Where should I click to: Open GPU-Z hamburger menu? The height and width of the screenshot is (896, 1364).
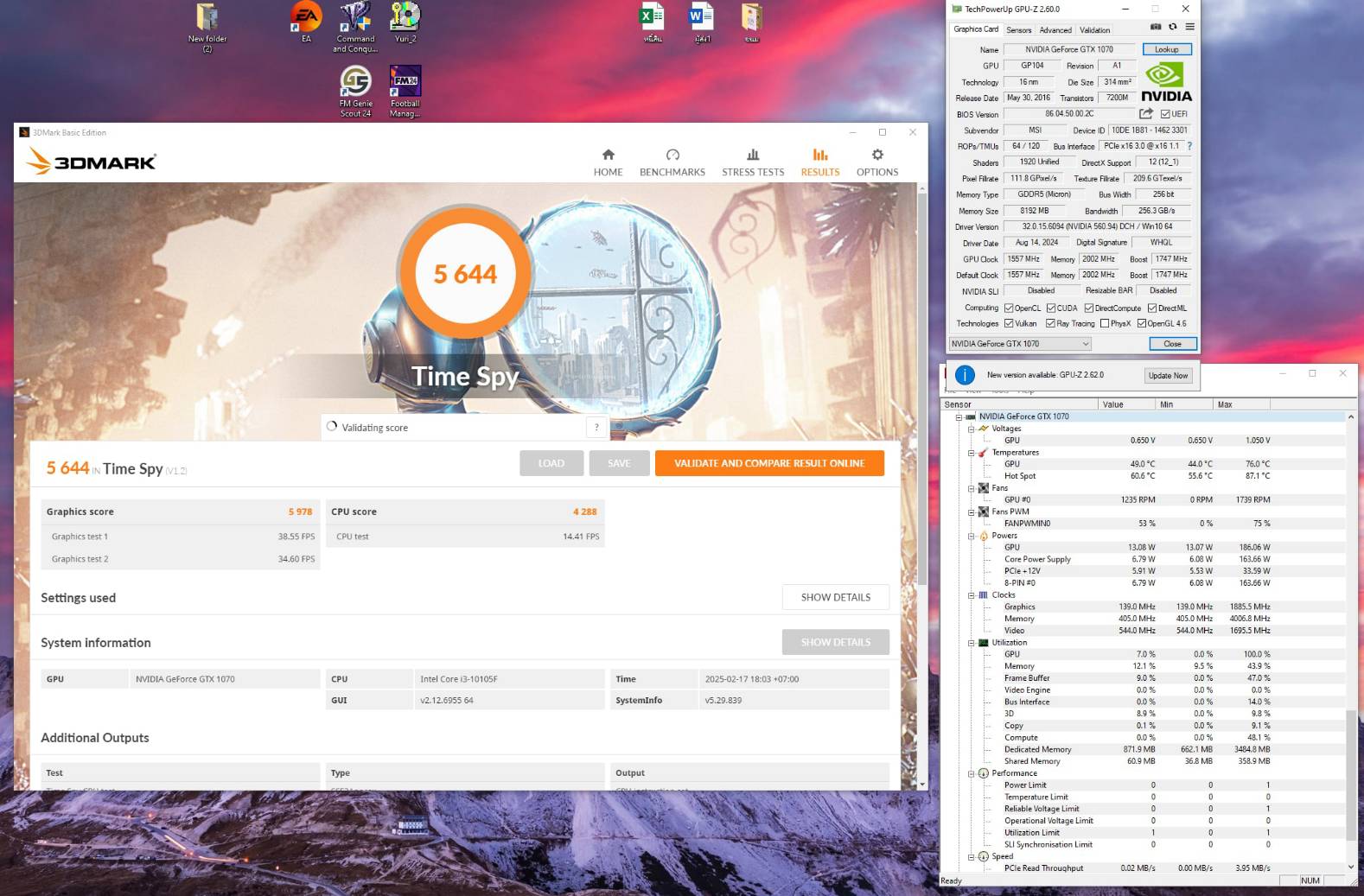(x=1190, y=28)
